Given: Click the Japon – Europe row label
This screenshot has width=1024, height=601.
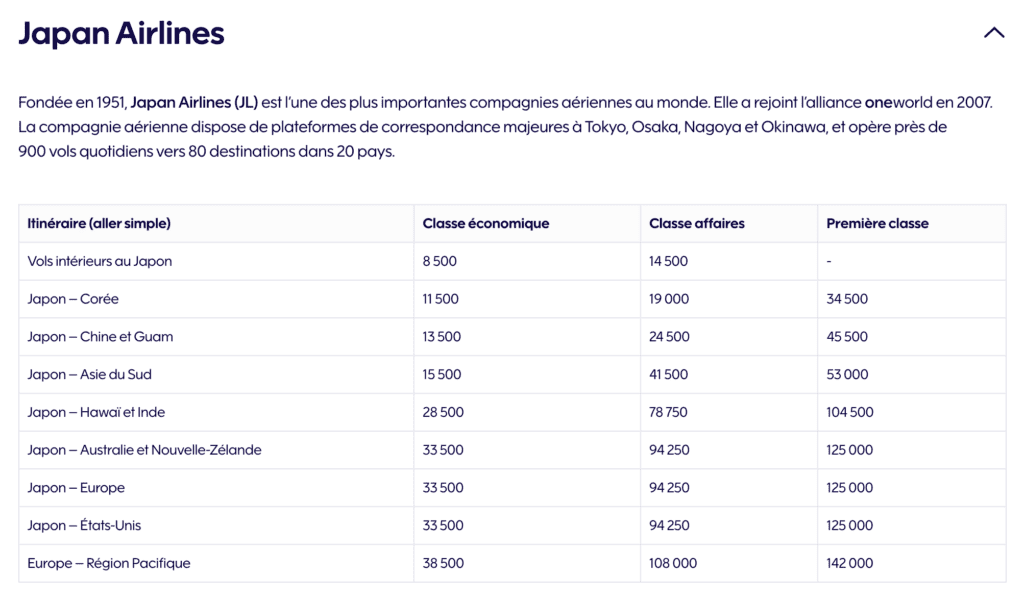Looking at the screenshot, I should (76, 488).
